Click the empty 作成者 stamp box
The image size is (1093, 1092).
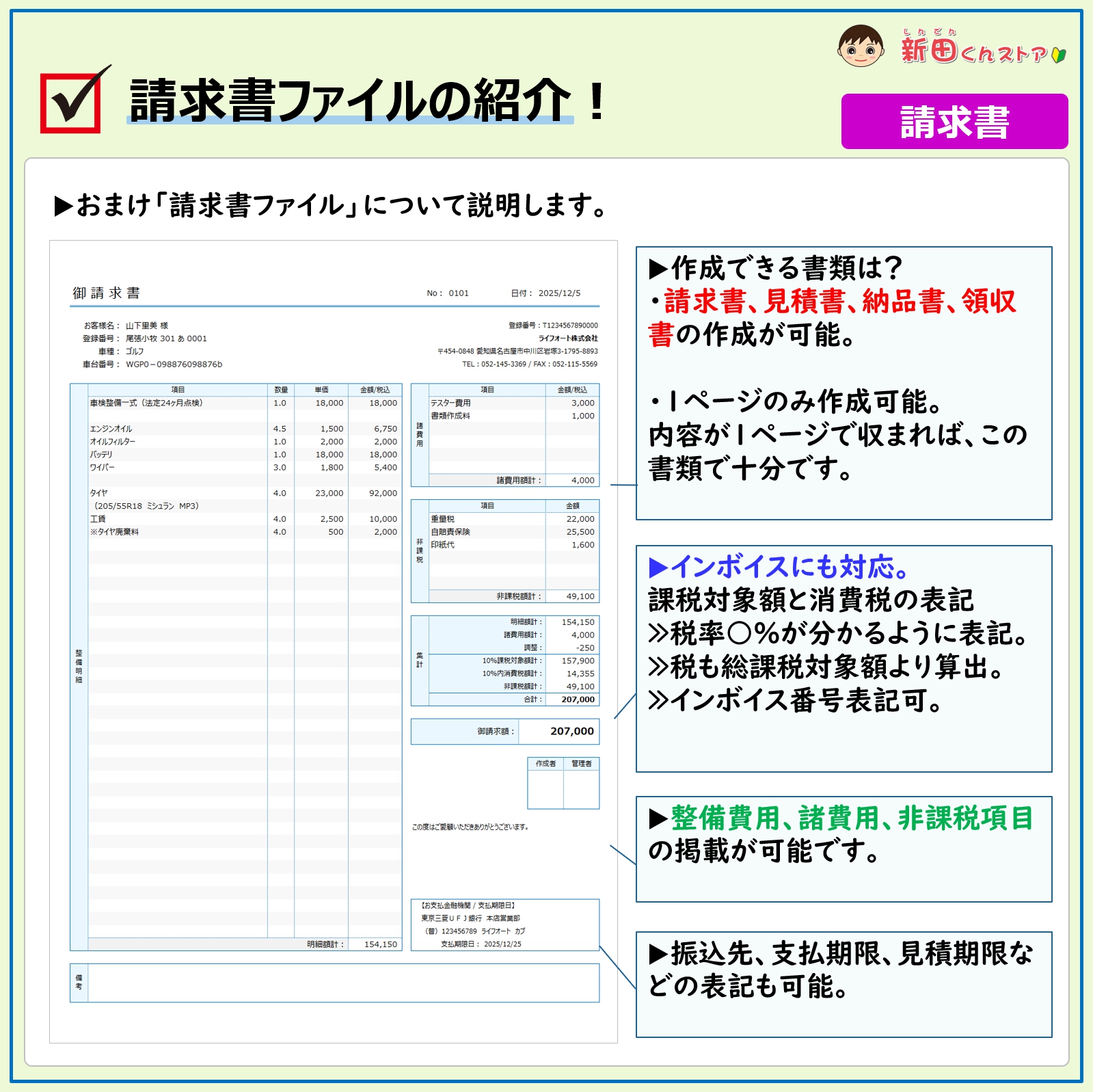pyautogui.click(x=545, y=789)
